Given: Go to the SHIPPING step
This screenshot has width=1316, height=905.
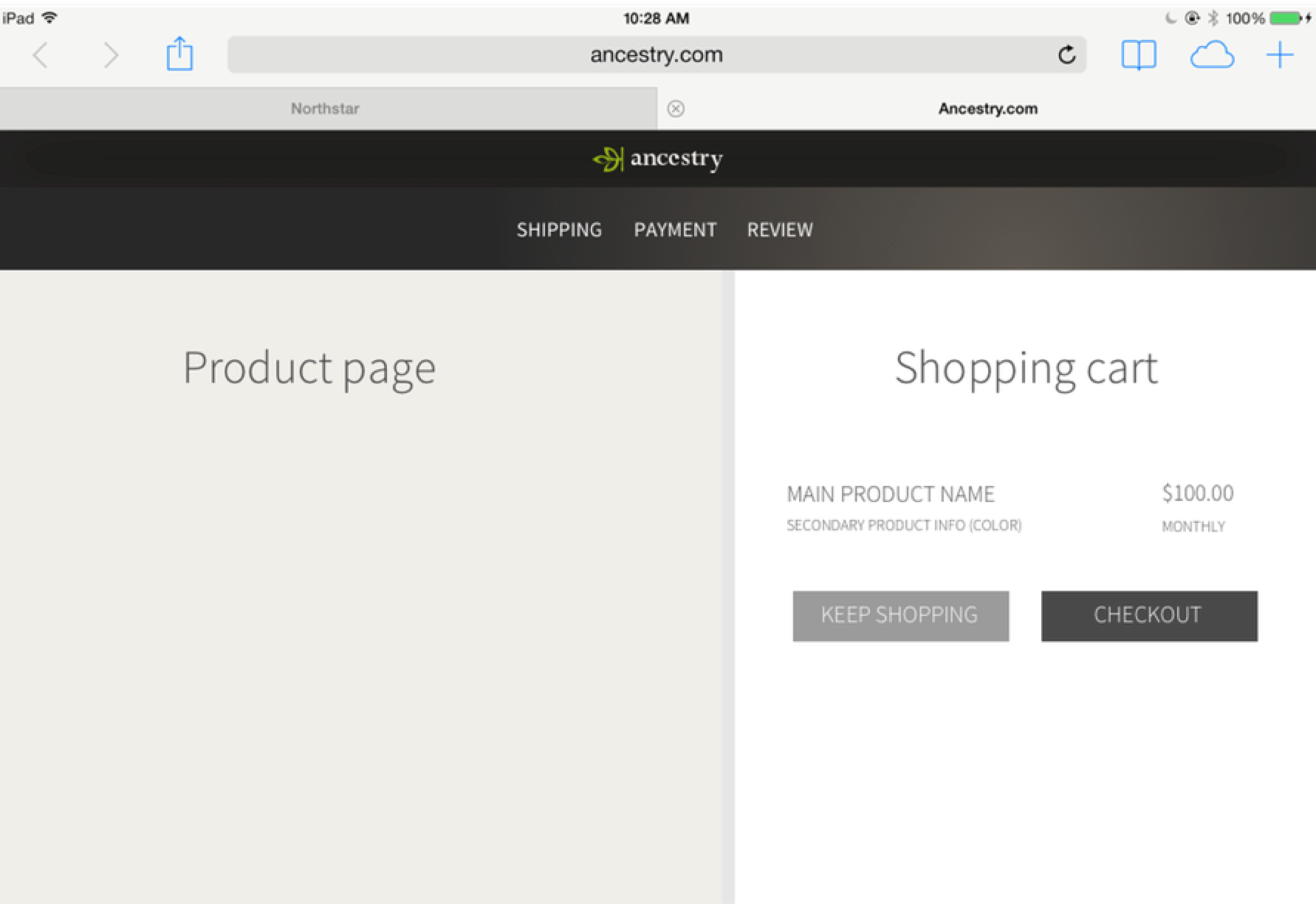Looking at the screenshot, I should click(559, 230).
